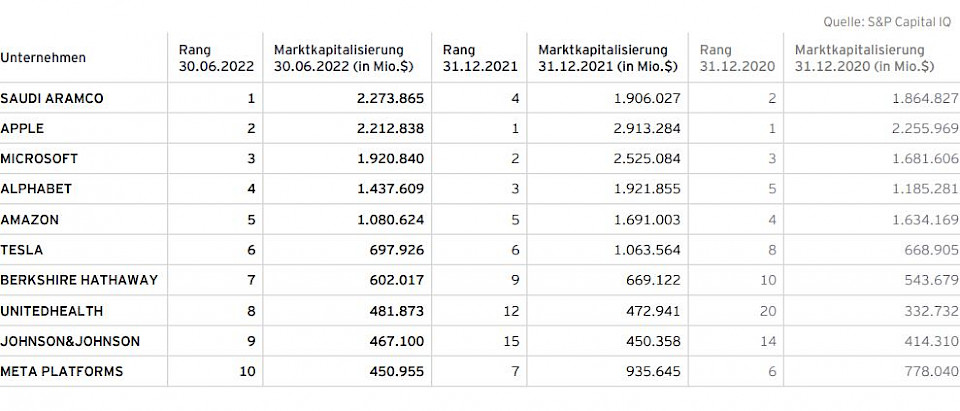
Task: Click the META PLATFORMS company name
Action: click(x=62, y=372)
